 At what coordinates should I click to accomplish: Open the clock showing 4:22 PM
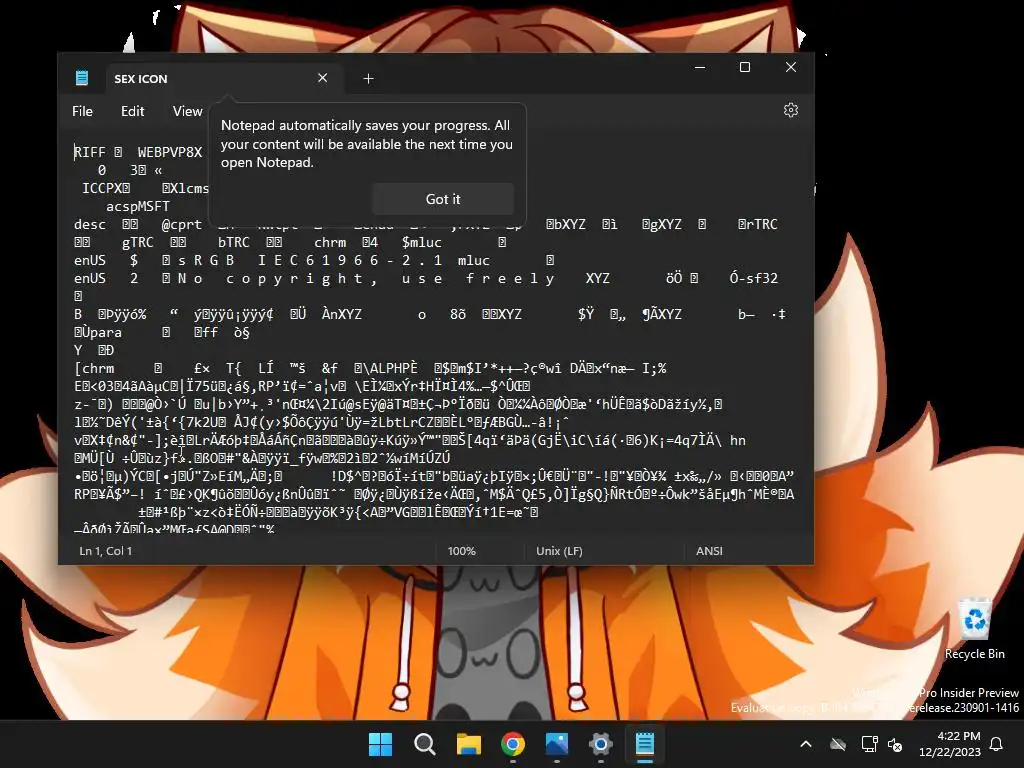(x=950, y=744)
